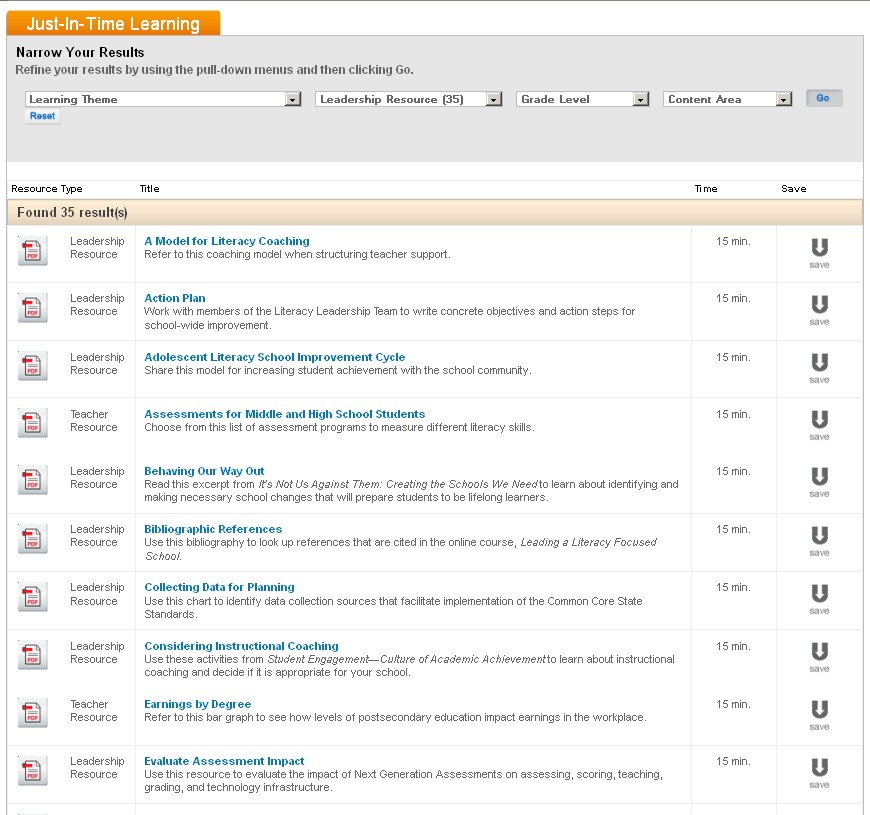This screenshot has width=870, height=815.
Task: Click the Reset button
Action: coord(42,116)
